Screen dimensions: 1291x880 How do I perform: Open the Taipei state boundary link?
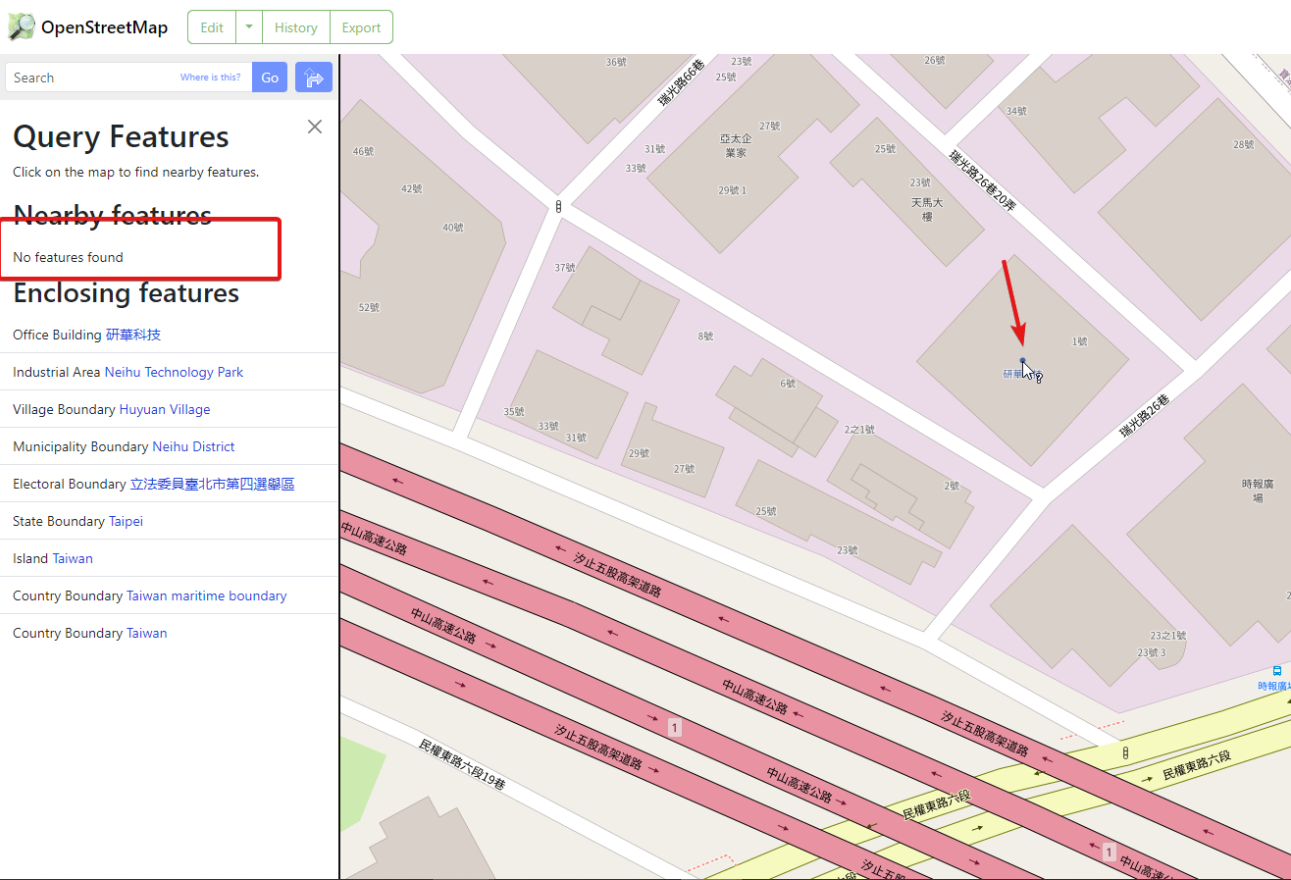tap(126, 521)
